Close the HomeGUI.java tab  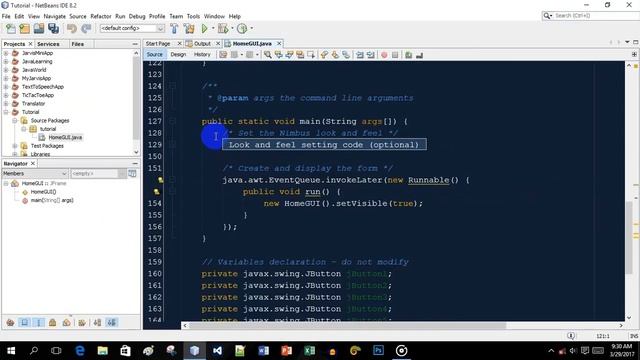(279, 44)
